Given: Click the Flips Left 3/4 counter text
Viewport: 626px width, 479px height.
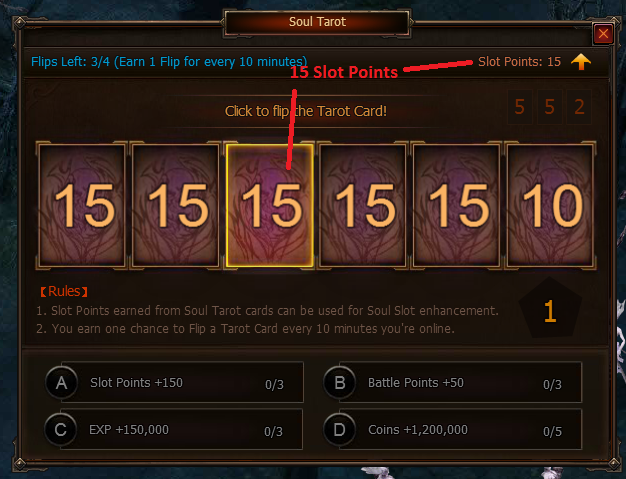Looking at the screenshot, I should [x=70, y=62].
